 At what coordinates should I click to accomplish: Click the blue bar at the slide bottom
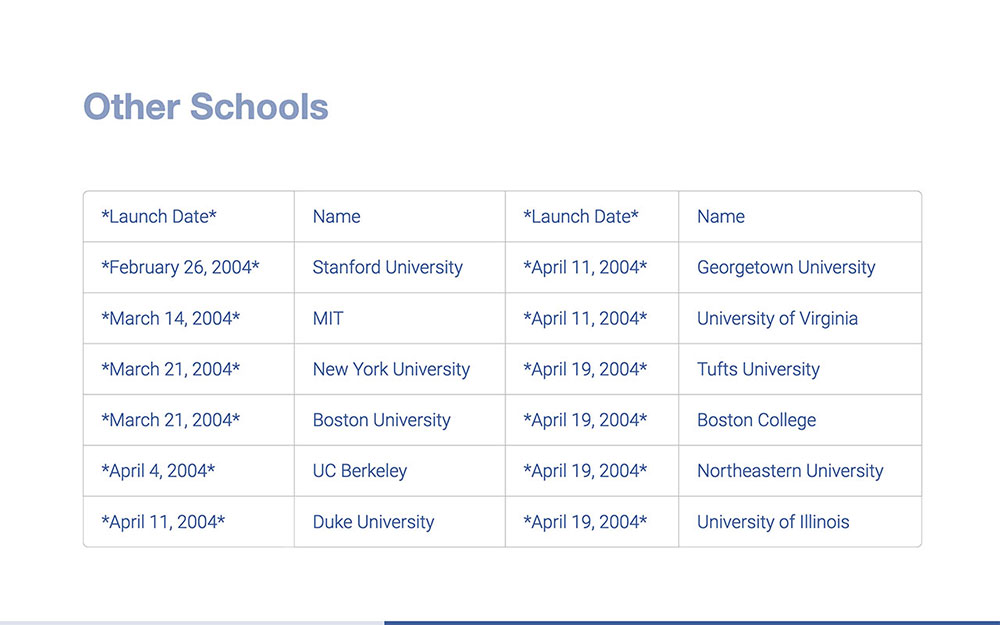pos(690,621)
